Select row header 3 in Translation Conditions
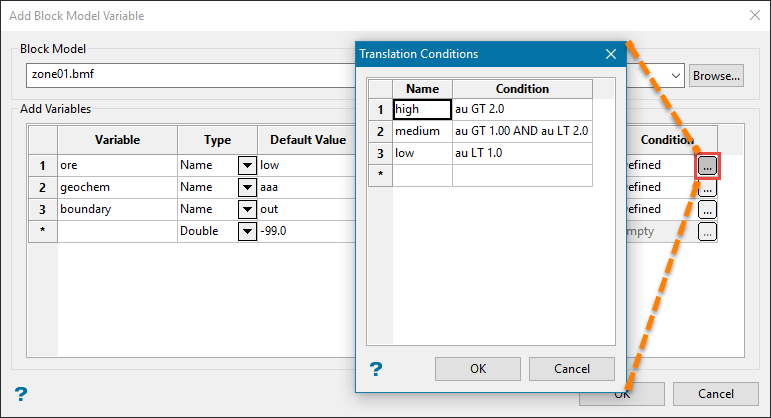 [x=380, y=153]
